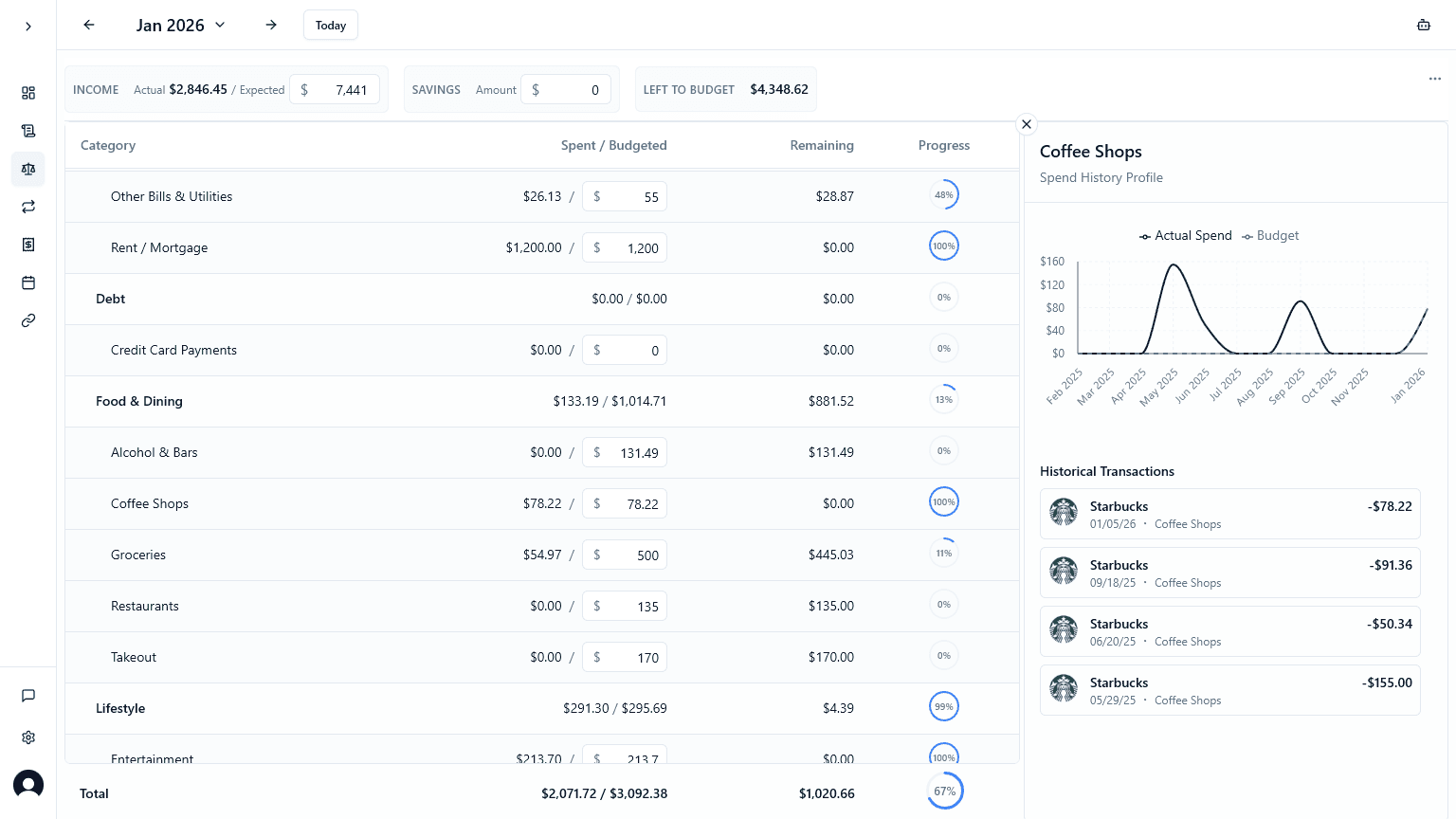Open the Starbucks transaction dated 01/05/26
Screen dimensions: 1456x819
tap(1229, 513)
